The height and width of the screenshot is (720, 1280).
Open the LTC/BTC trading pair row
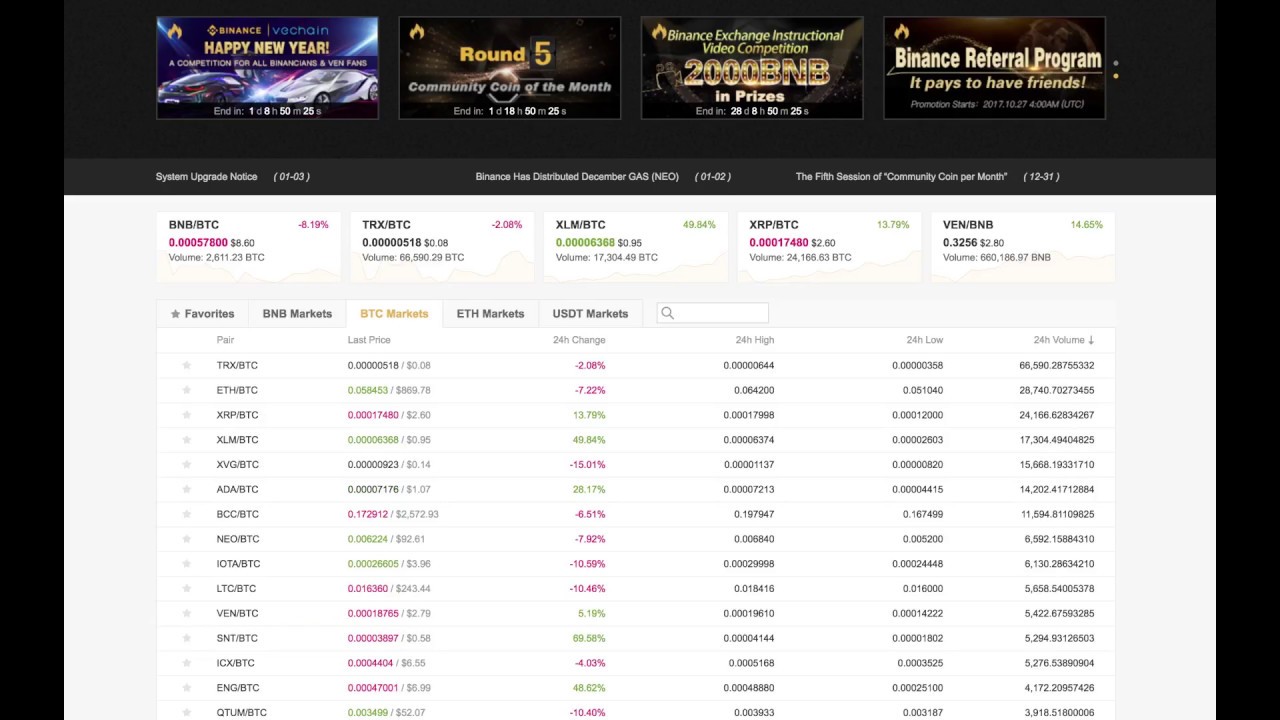pyautogui.click(x=635, y=588)
